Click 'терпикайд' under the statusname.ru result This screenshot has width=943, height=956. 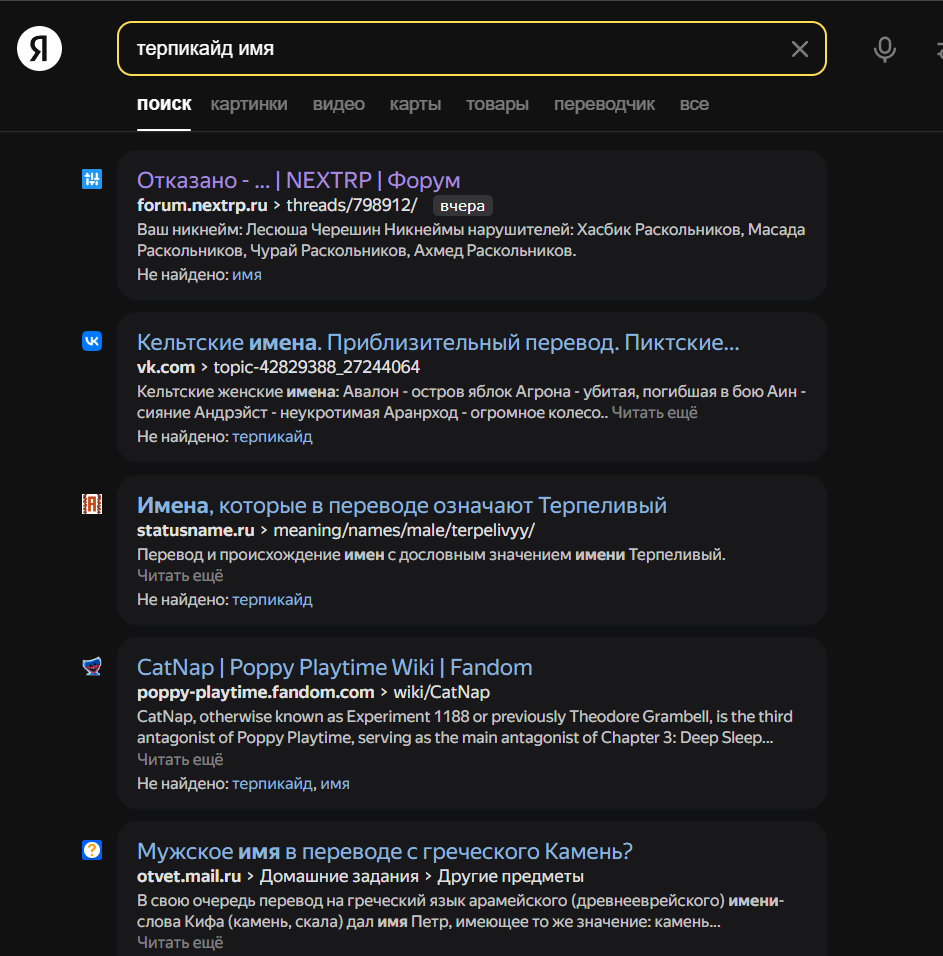[x=272, y=600]
